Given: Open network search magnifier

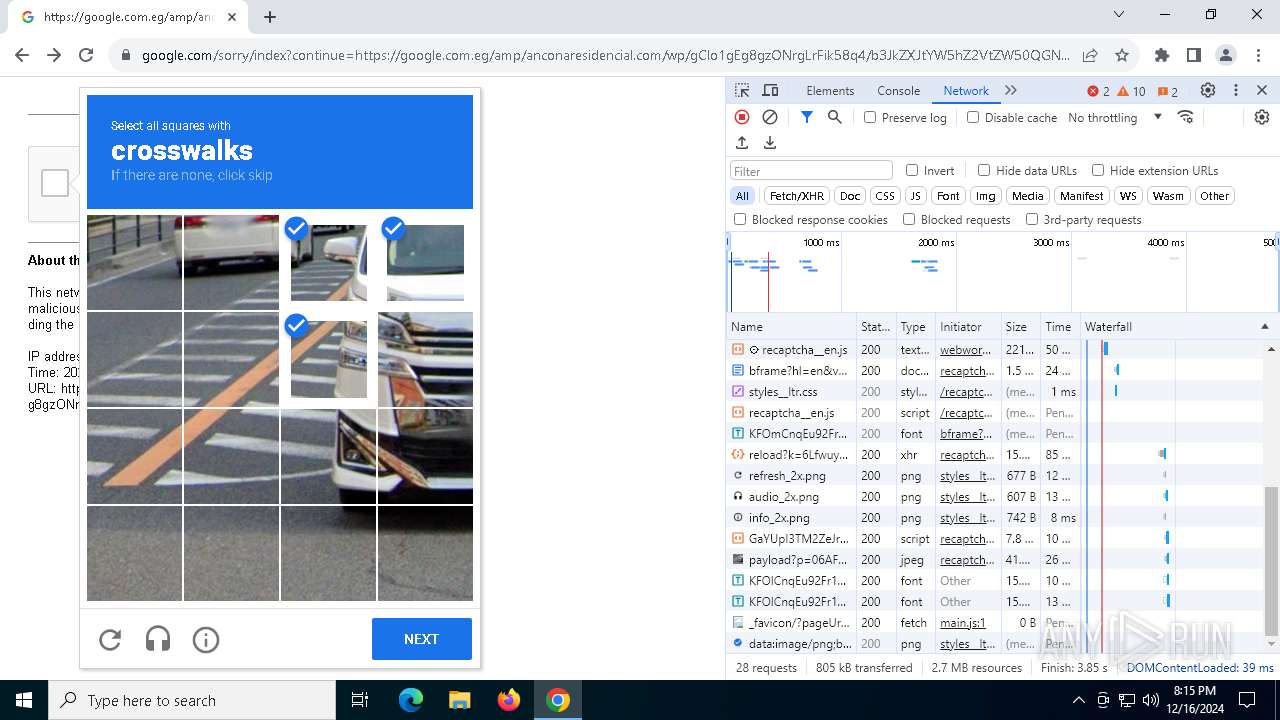Looking at the screenshot, I should pos(835,117).
